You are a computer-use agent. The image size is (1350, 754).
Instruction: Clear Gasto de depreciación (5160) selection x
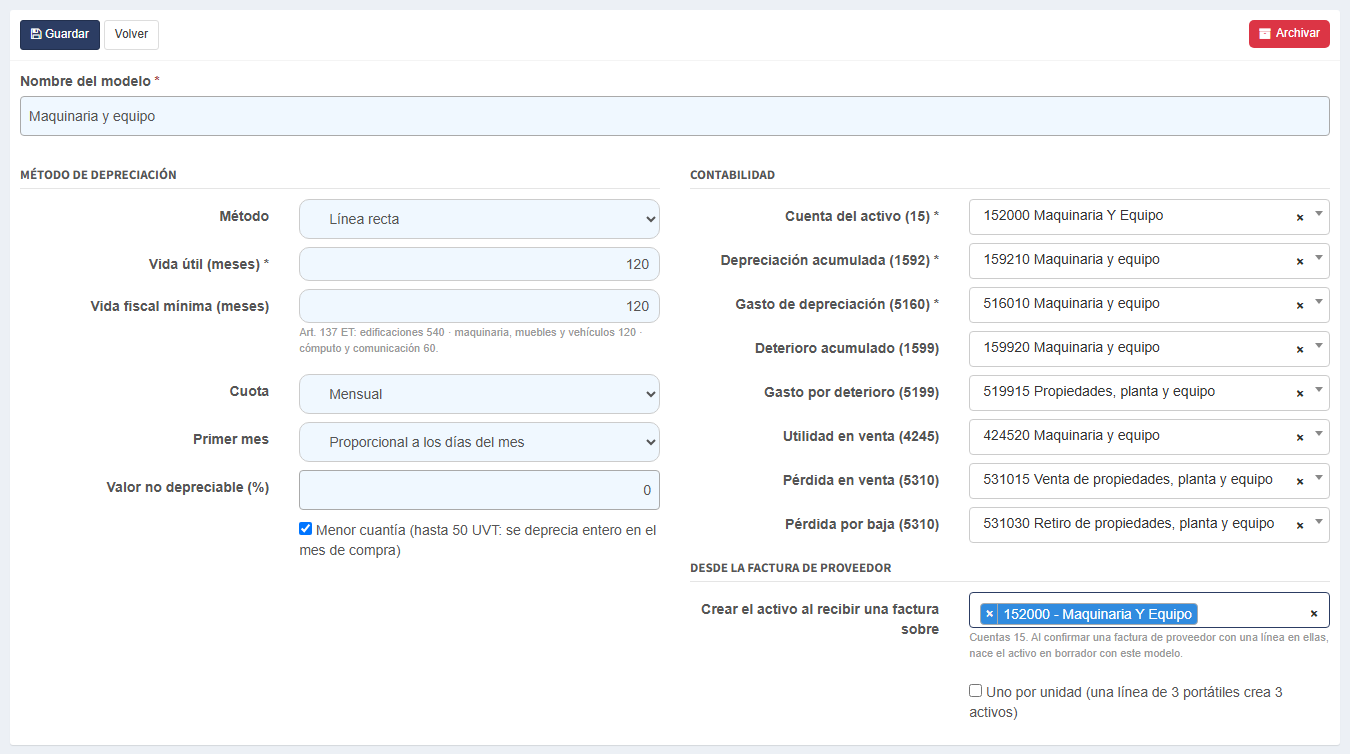coord(1300,305)
